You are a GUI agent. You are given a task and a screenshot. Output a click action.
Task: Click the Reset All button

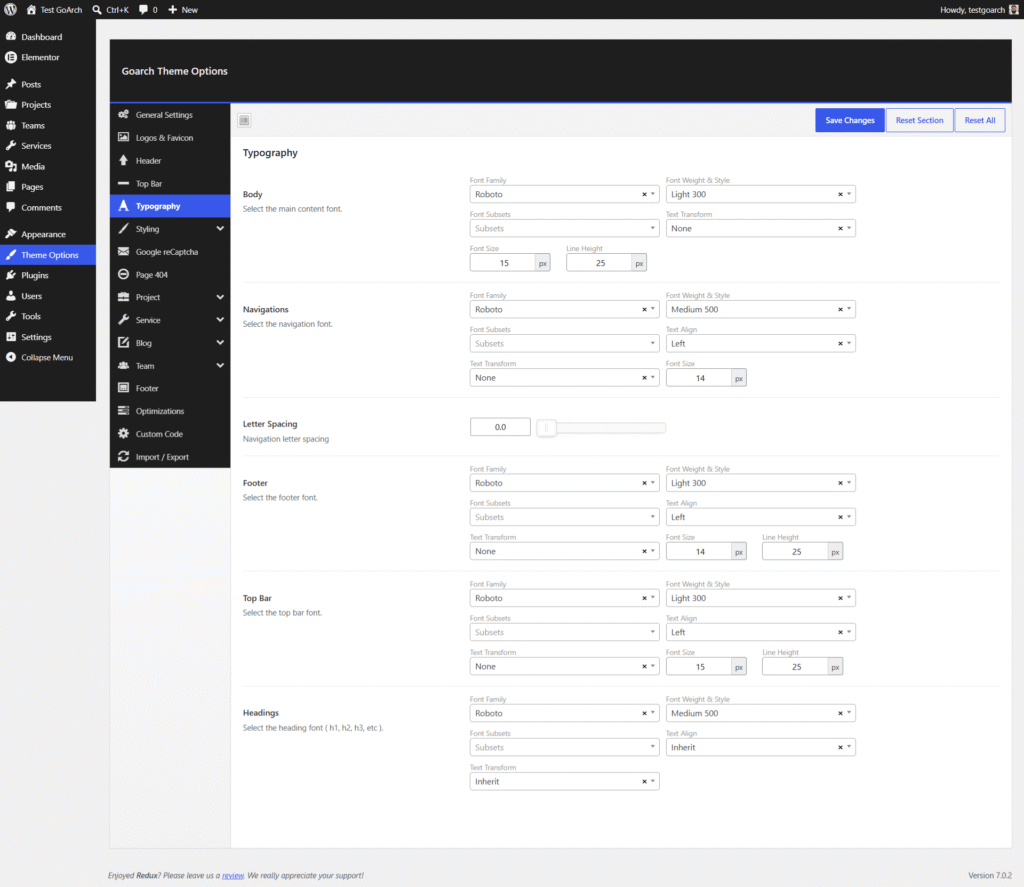pos(980,120)
